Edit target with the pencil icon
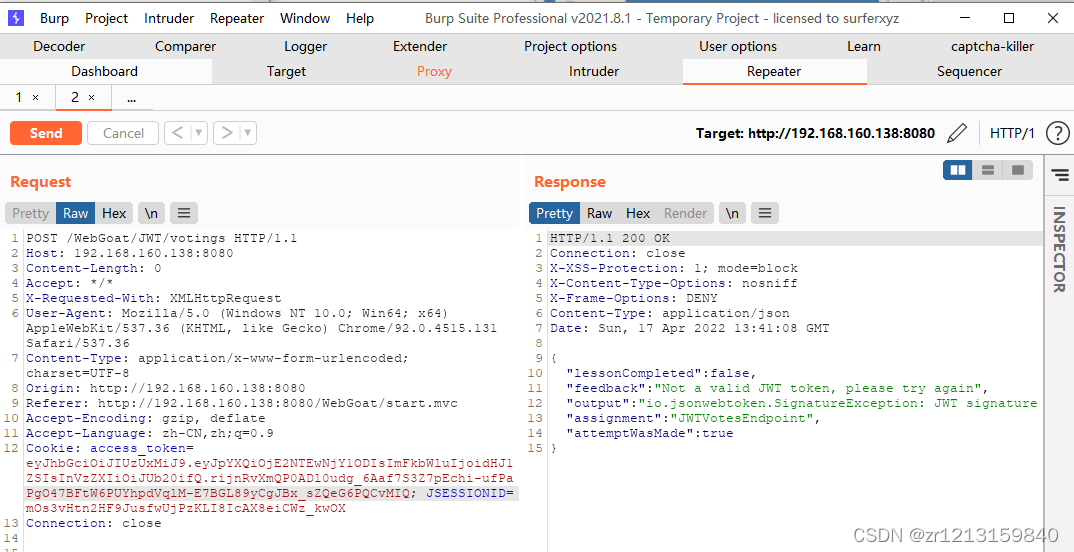The image size is (1074, 552). click(x=956, y=133)
